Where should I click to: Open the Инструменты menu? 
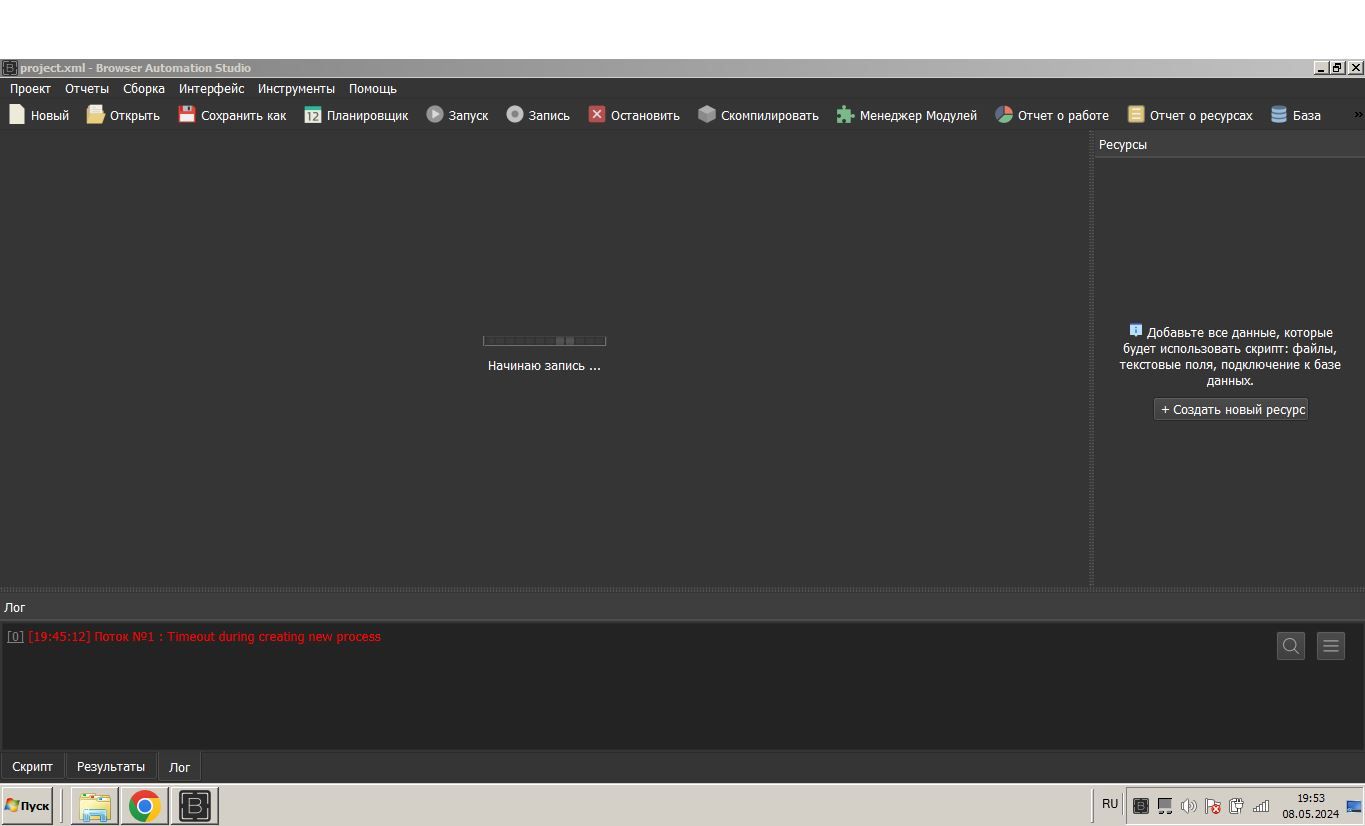click(296, 89)
